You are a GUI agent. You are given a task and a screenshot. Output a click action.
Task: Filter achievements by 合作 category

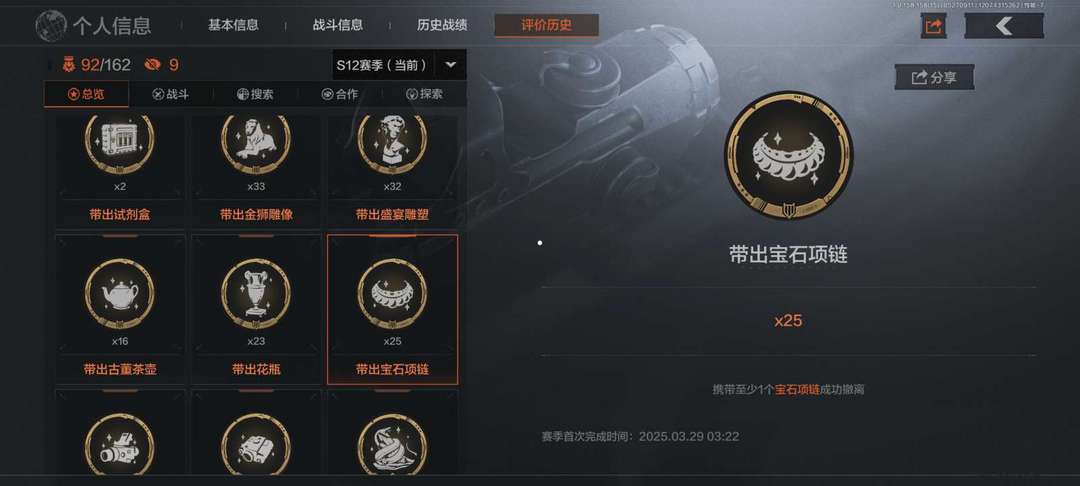click(340, 94)
